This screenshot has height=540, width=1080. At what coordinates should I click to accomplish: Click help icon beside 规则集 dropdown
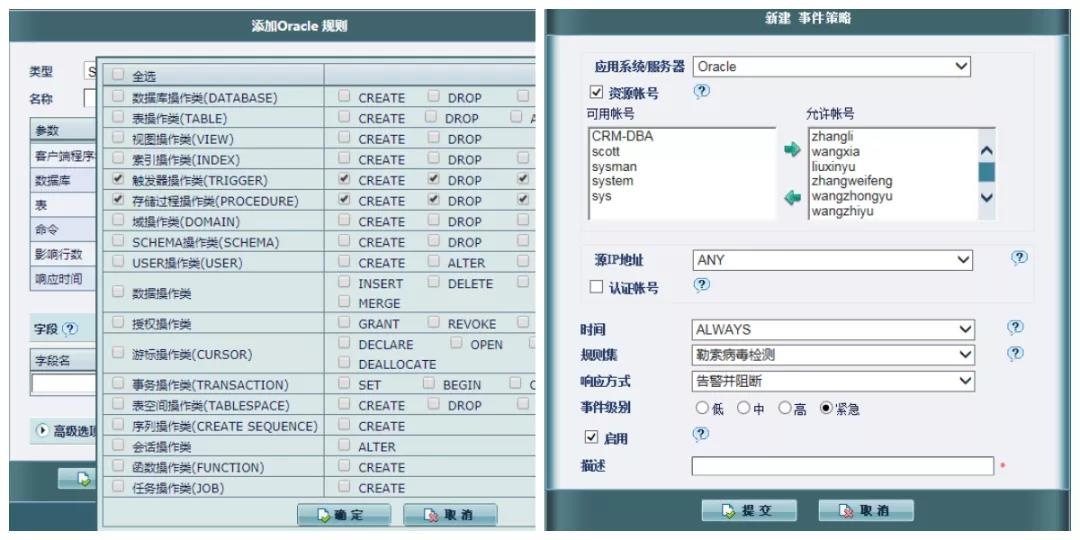pos(1015,354)
